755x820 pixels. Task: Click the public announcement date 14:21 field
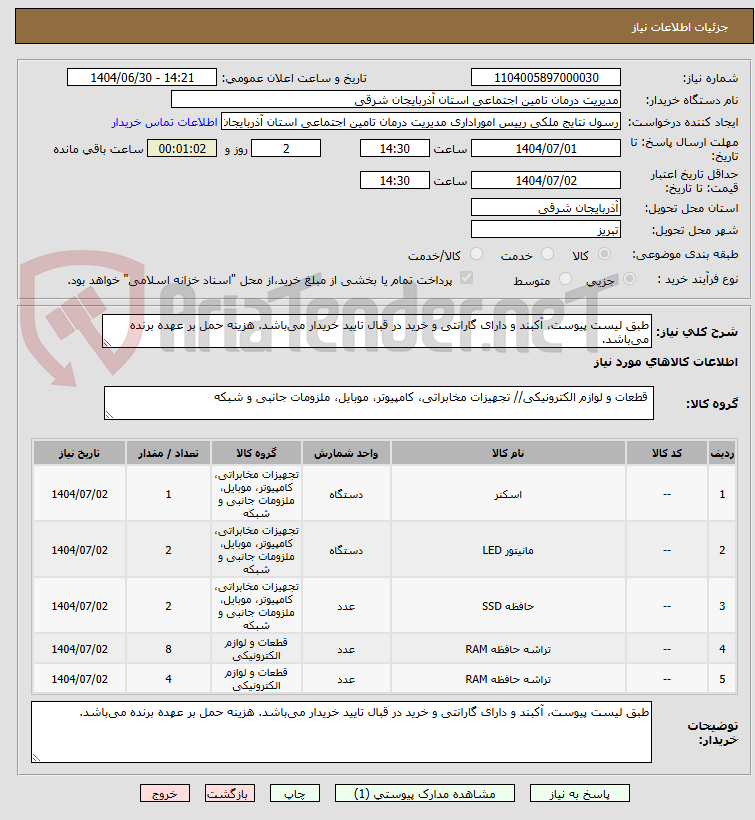click(142, 77)
